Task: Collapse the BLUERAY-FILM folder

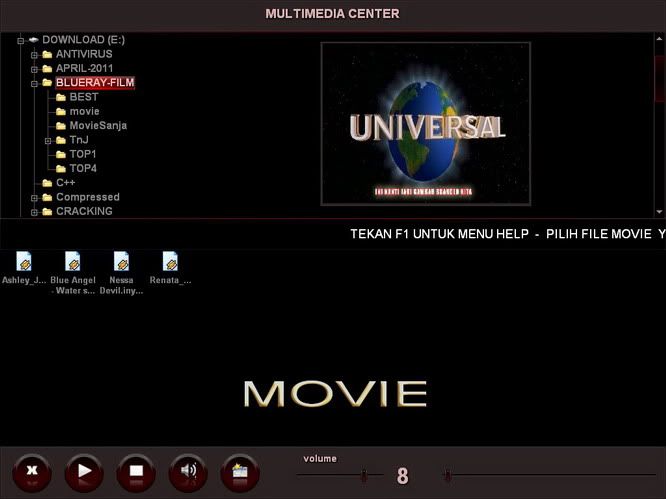Action: pos(34,84)
